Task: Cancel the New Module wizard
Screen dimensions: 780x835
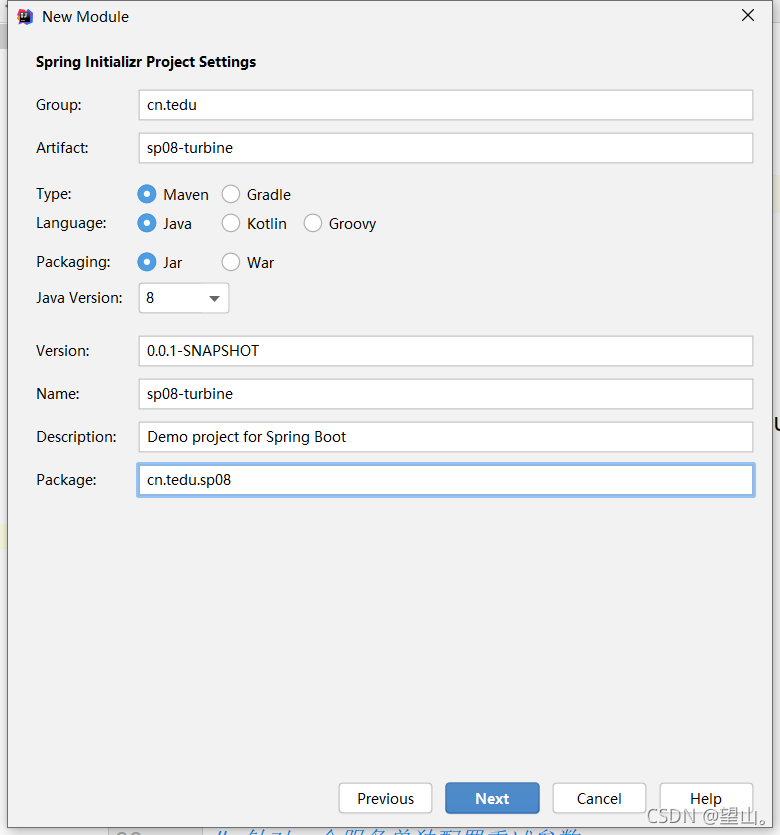Action: tap(599, 798)
